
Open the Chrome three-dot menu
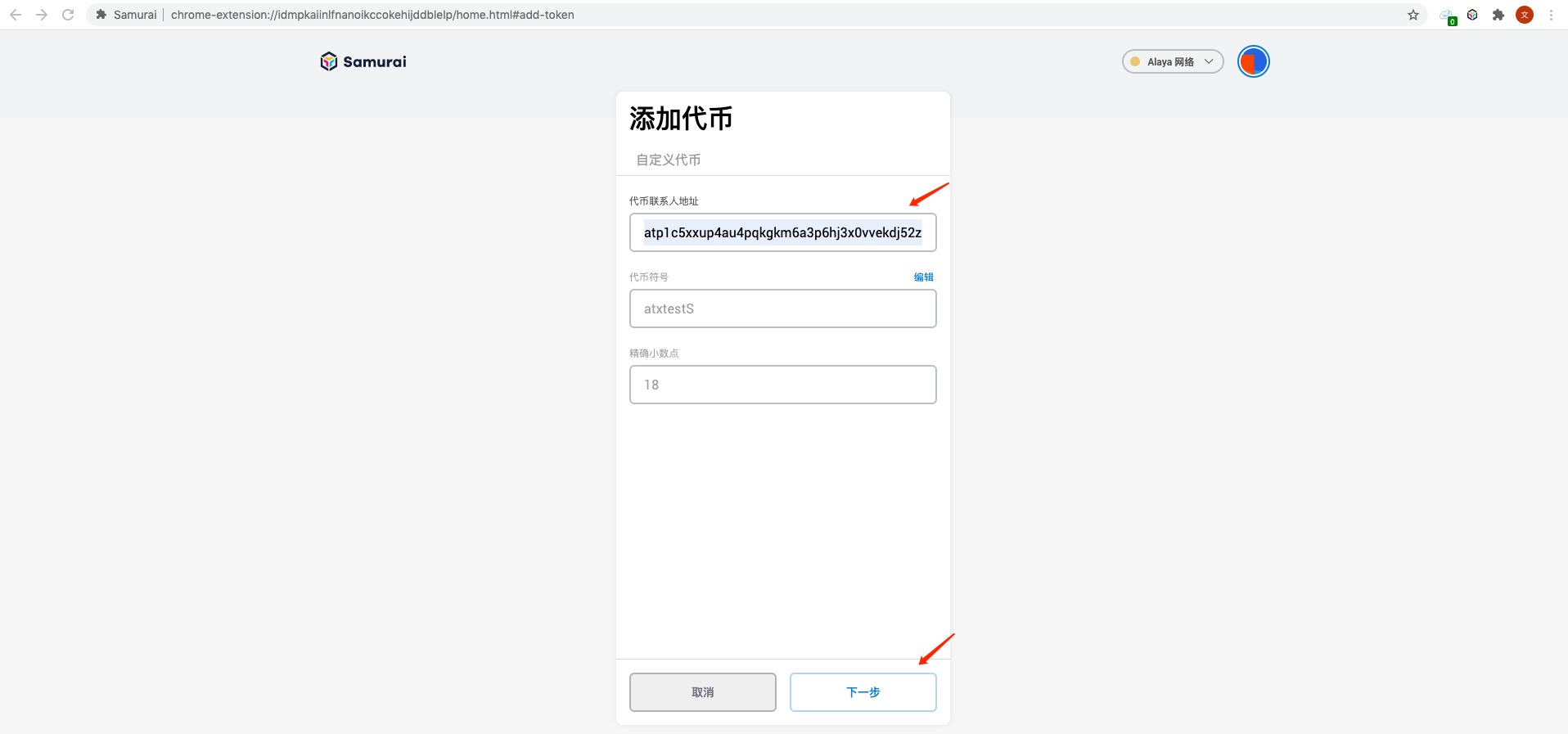click(1551, 15)
